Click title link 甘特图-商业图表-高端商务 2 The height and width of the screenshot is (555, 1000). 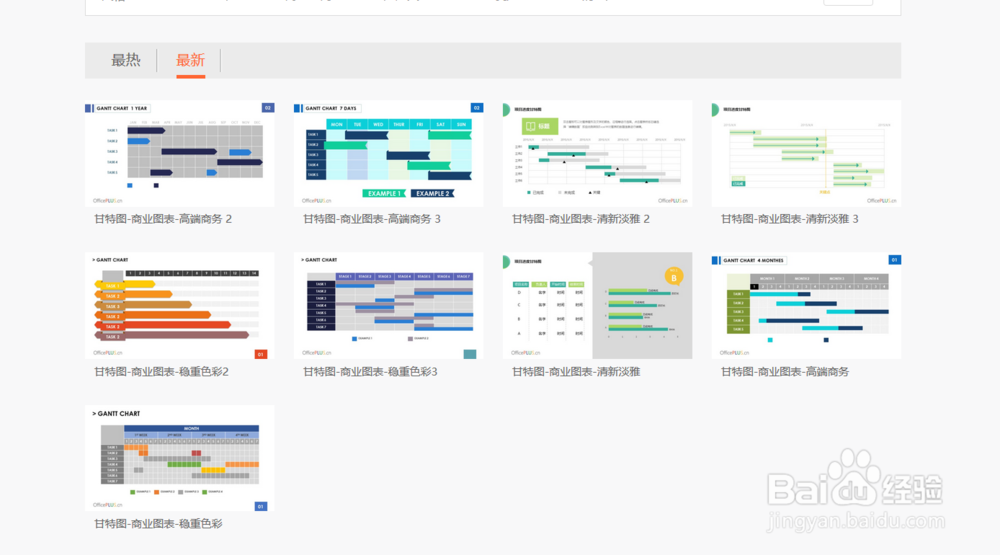pos(163,219)
